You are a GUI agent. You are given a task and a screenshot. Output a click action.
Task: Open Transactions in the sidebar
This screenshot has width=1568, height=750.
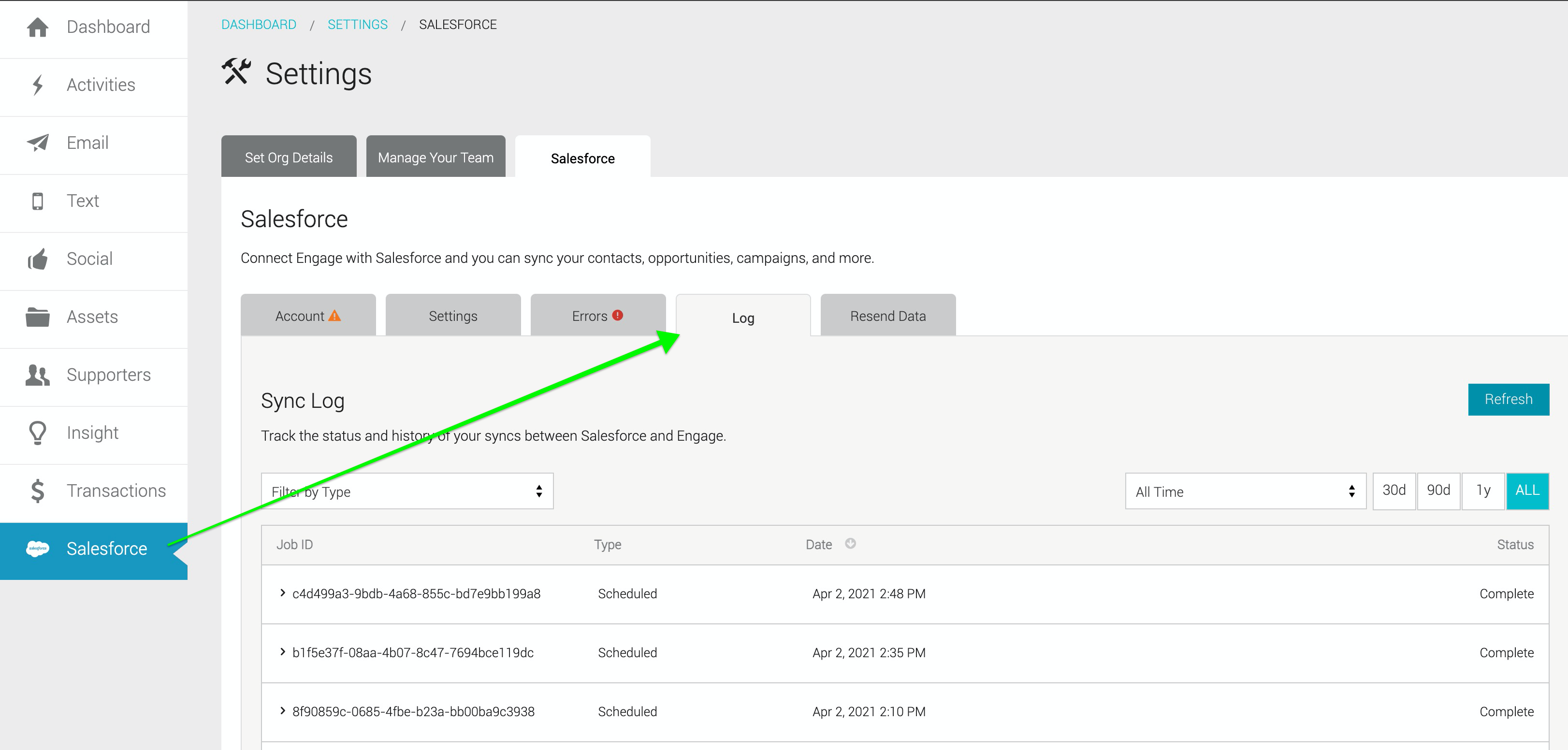94,493
